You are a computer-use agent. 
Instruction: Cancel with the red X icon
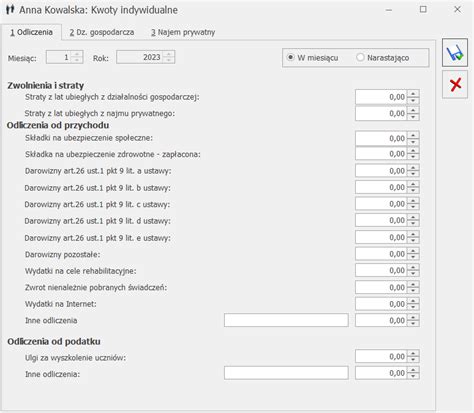click(455, 85)
